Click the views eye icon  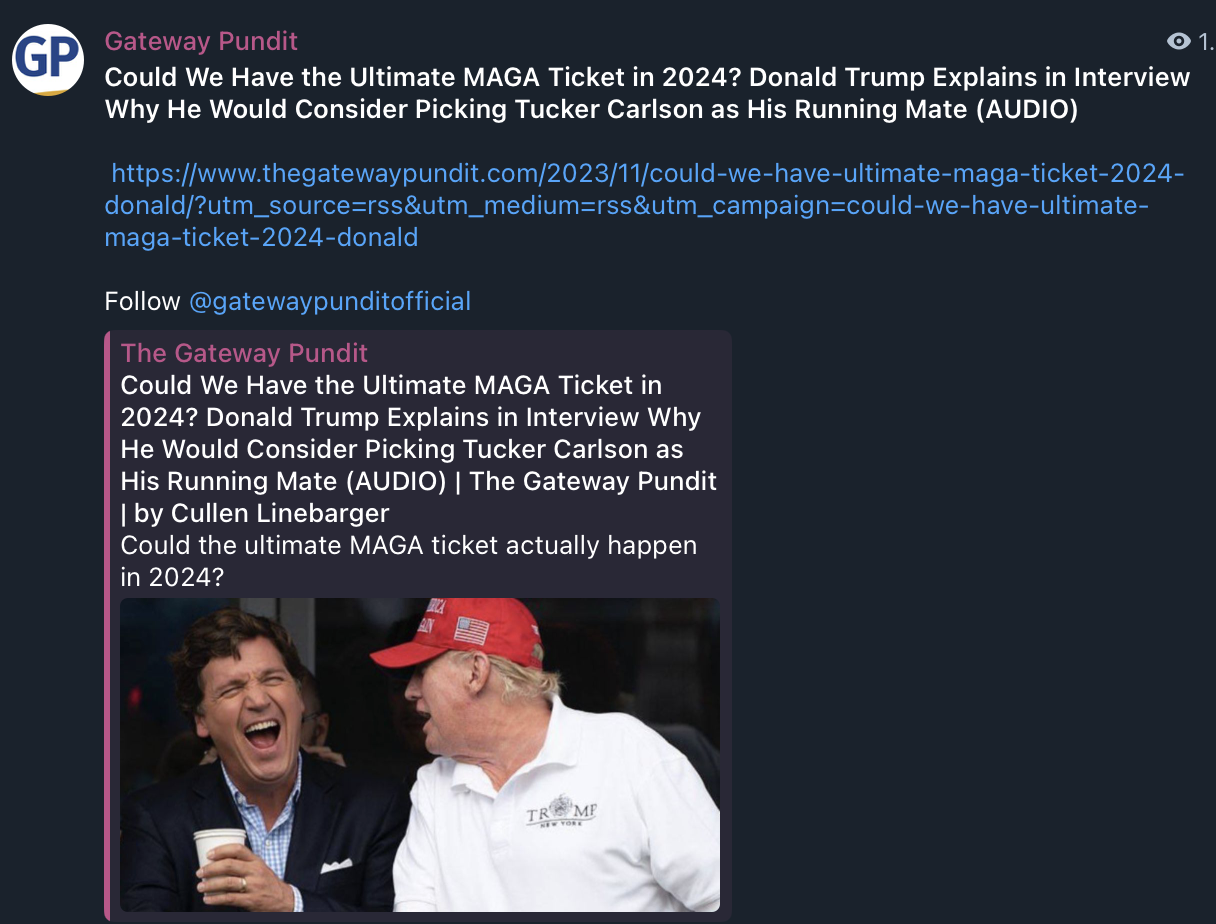[x=1179, y=41]
